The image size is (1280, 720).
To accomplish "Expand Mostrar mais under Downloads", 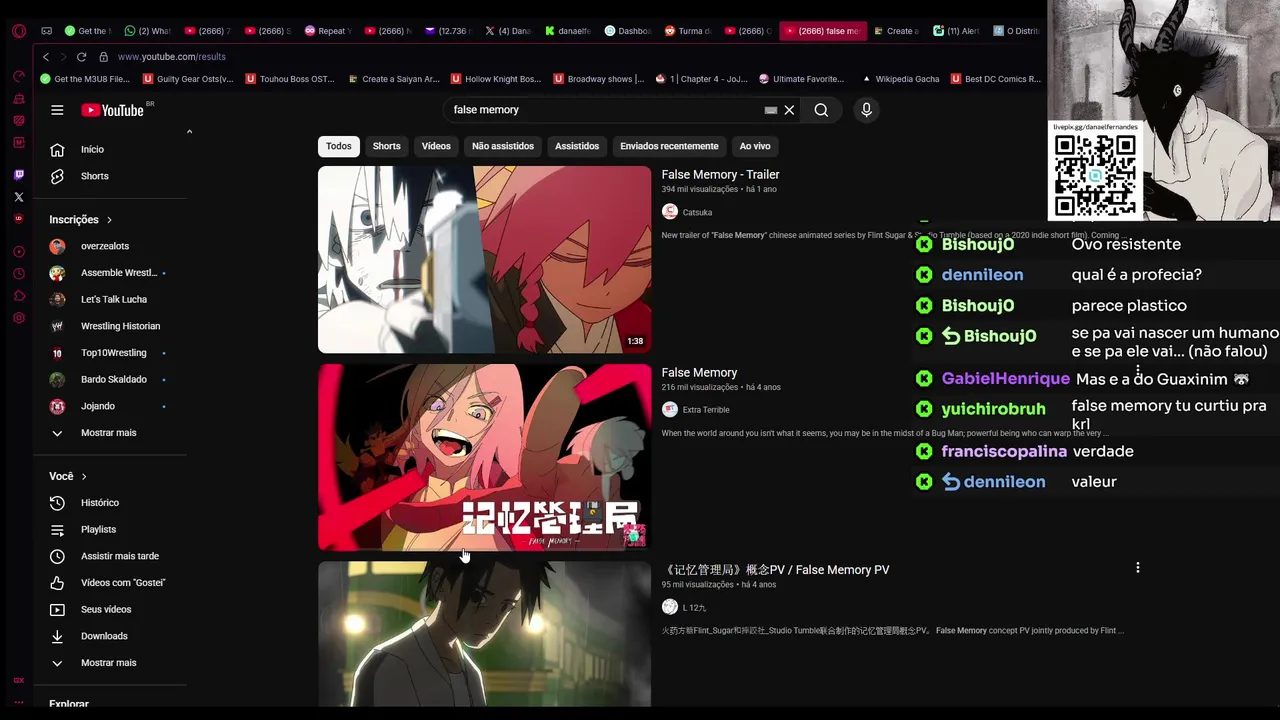I will pyautogui.click(x=110, y=663).
